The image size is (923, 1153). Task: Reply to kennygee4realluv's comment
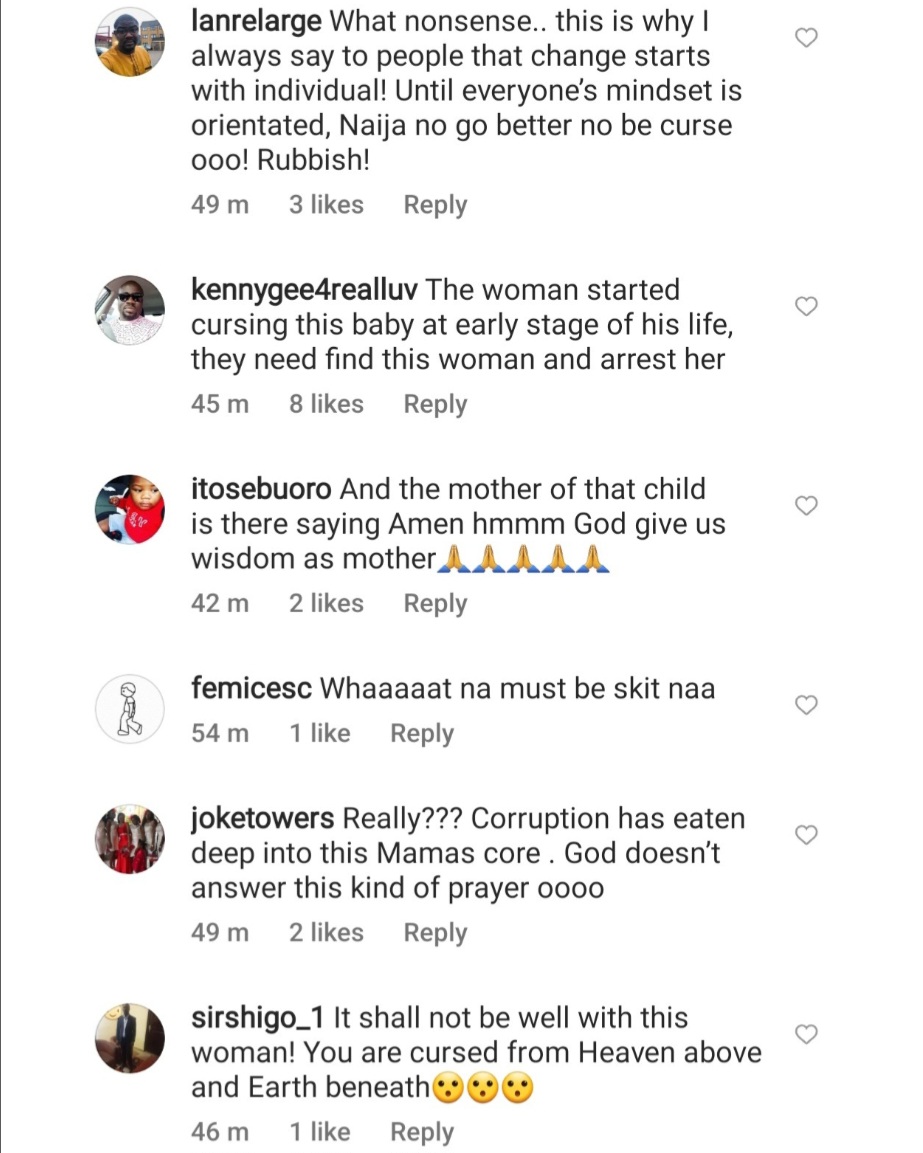(435, 404)
